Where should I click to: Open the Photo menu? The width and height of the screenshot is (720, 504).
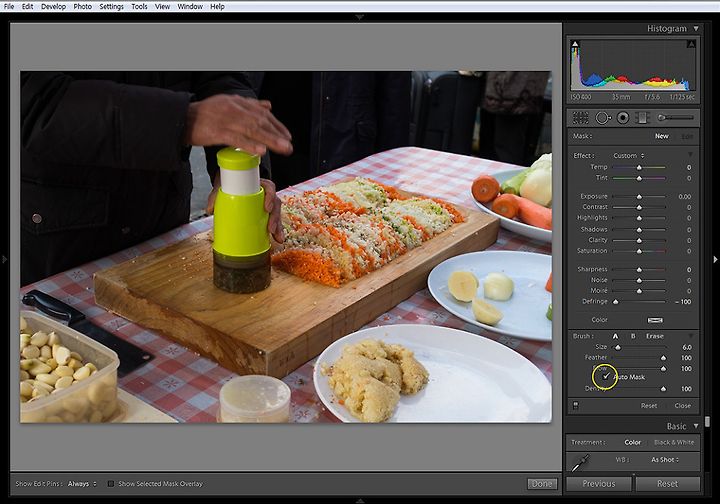click(83, 6)
